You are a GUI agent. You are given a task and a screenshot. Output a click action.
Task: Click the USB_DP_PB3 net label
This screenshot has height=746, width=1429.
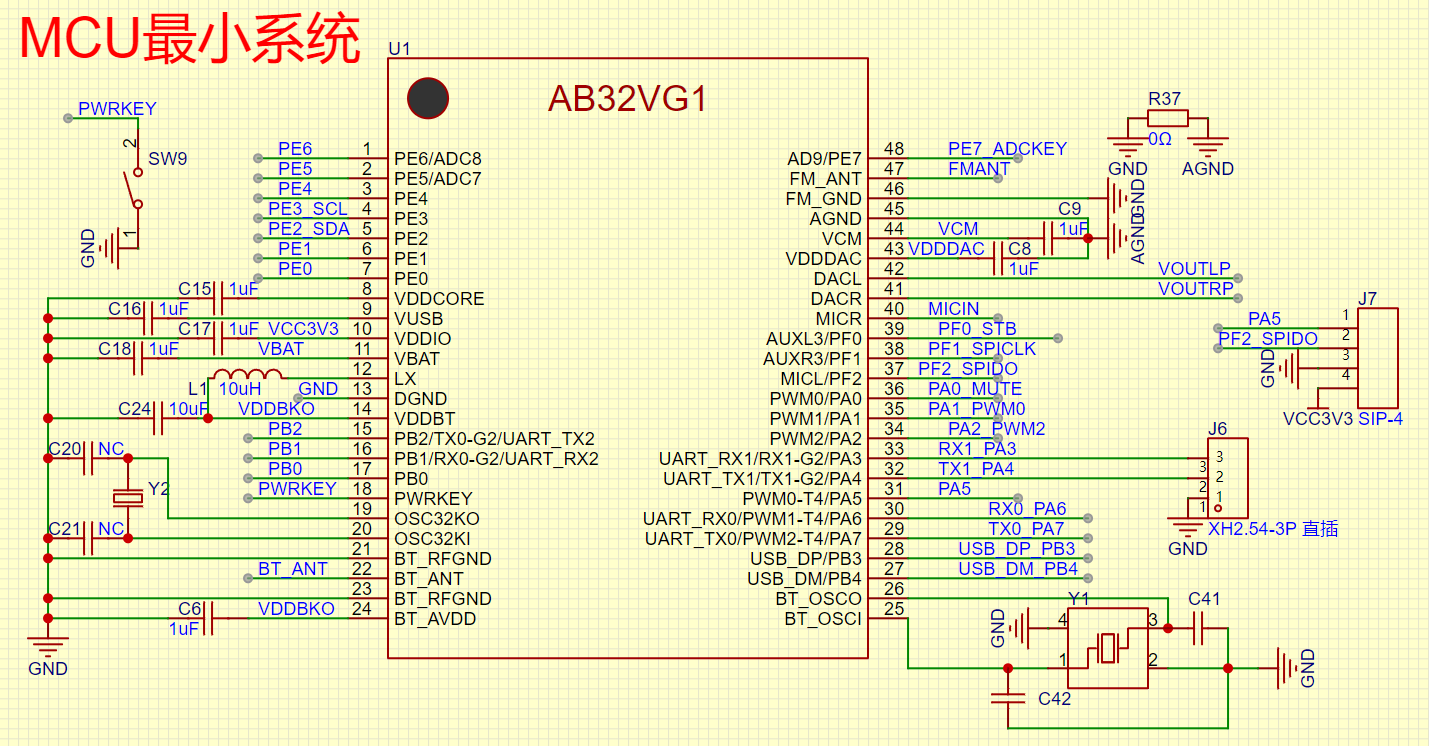pos(1016,548)
